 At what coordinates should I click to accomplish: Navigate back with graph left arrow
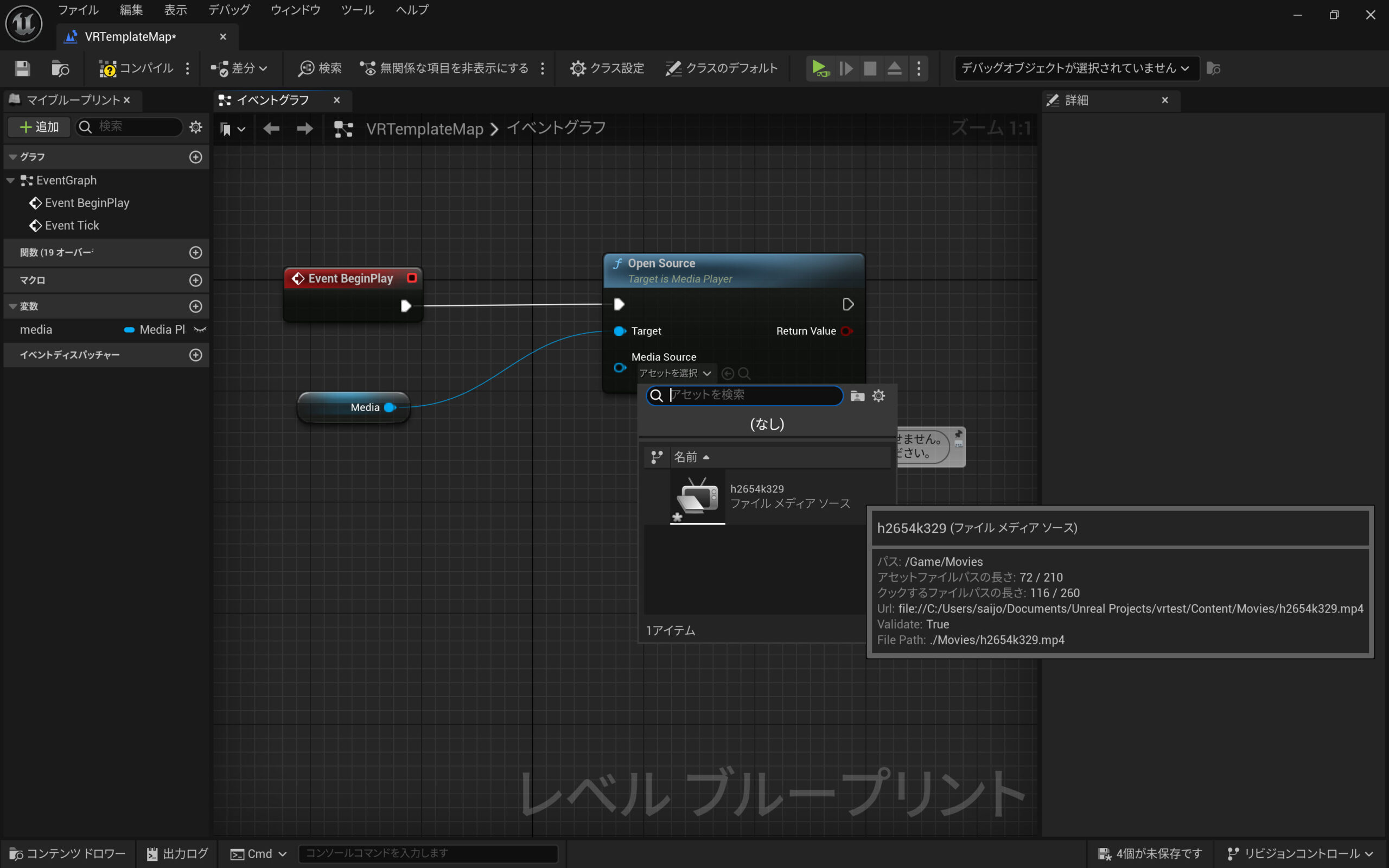[x=271, y=129]
